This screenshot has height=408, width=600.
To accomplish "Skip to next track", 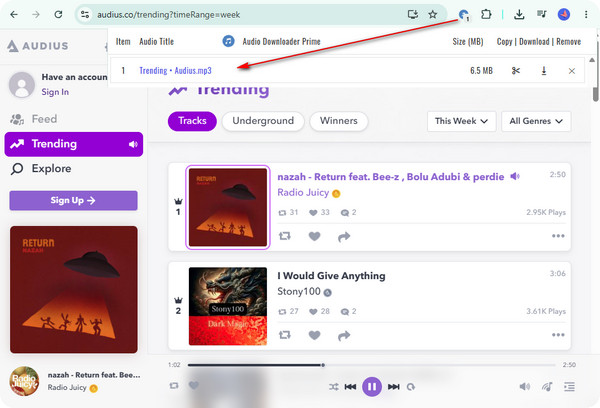I will [394, 387].
